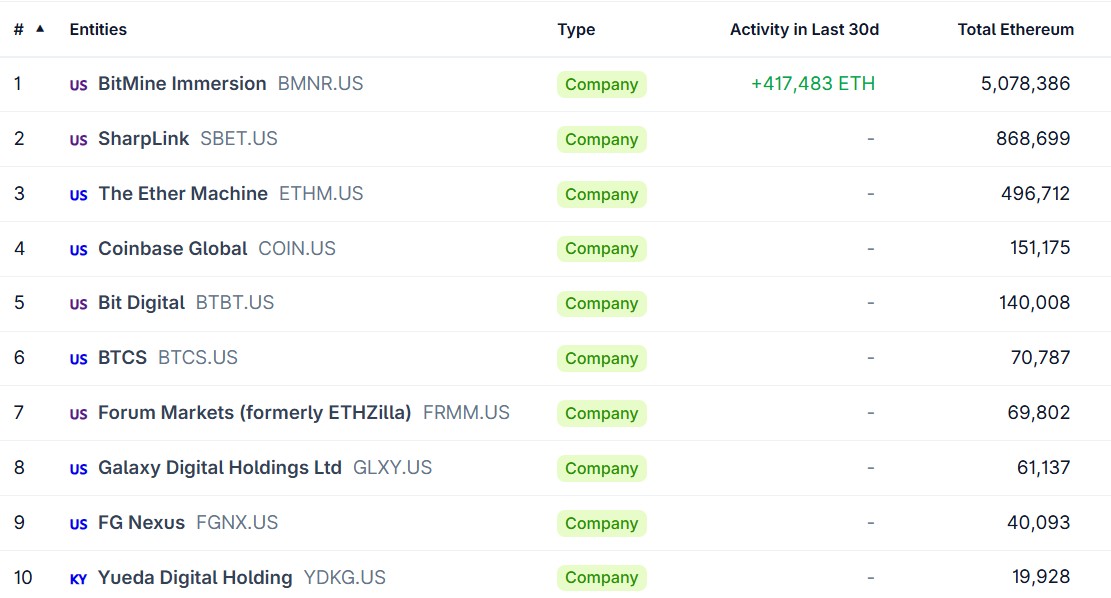The height and width of the screenshot is (598, 1111).
Task: Sort by Activity in Last 30d header
Action: (804, 29)
